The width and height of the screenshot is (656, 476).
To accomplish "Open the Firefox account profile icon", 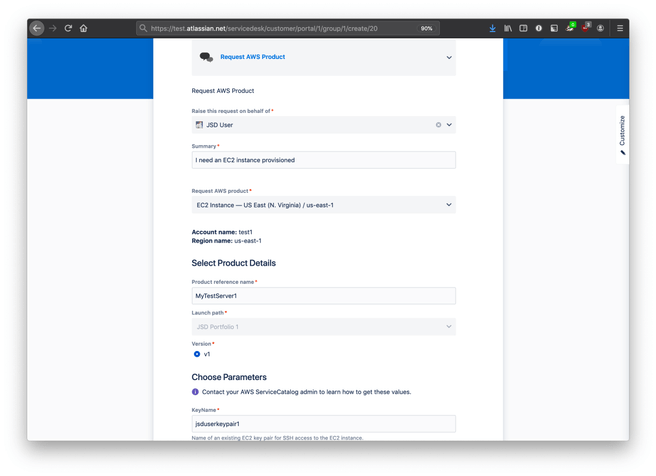I will (600, 28).
